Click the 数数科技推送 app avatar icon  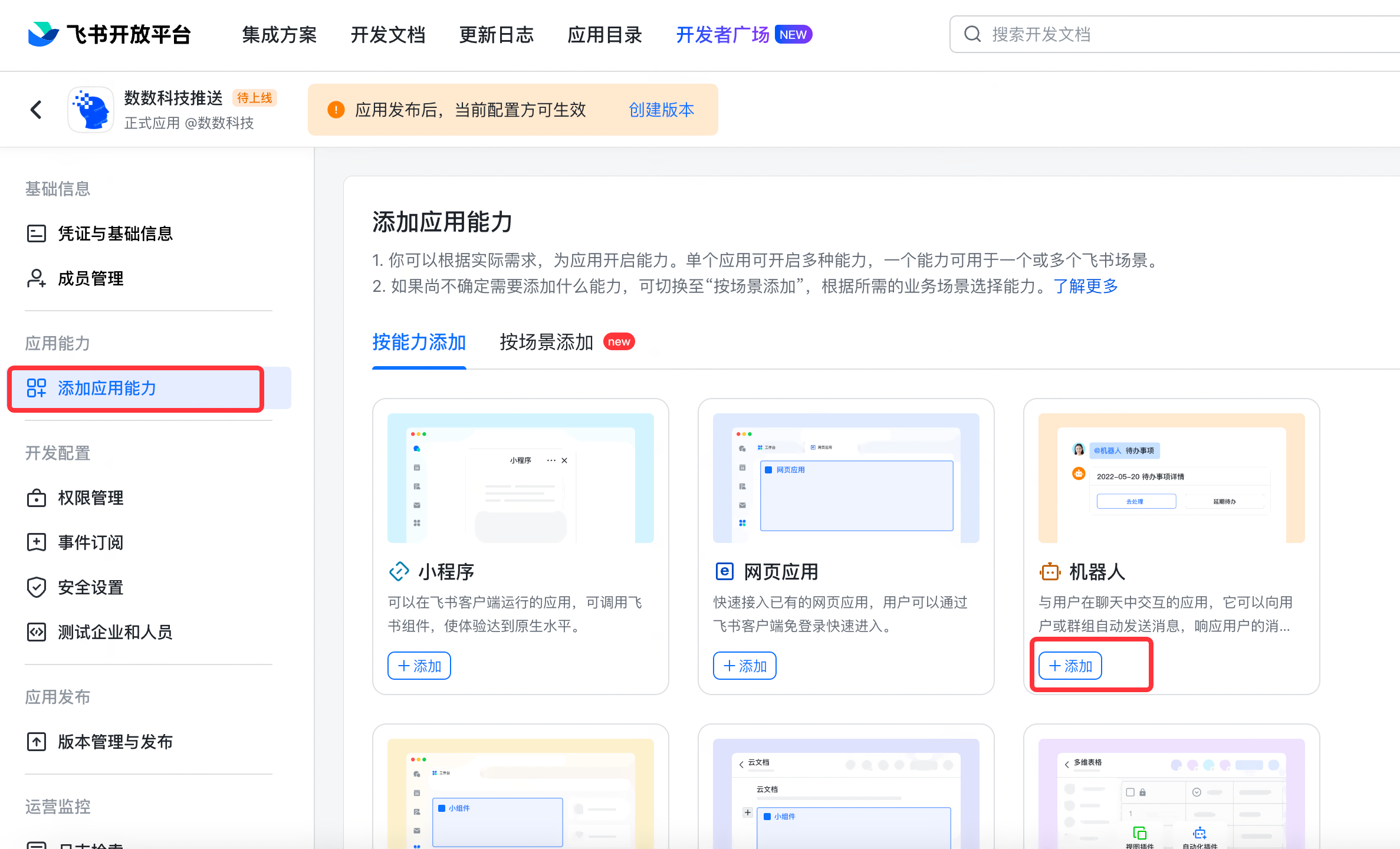coord(91,110)
